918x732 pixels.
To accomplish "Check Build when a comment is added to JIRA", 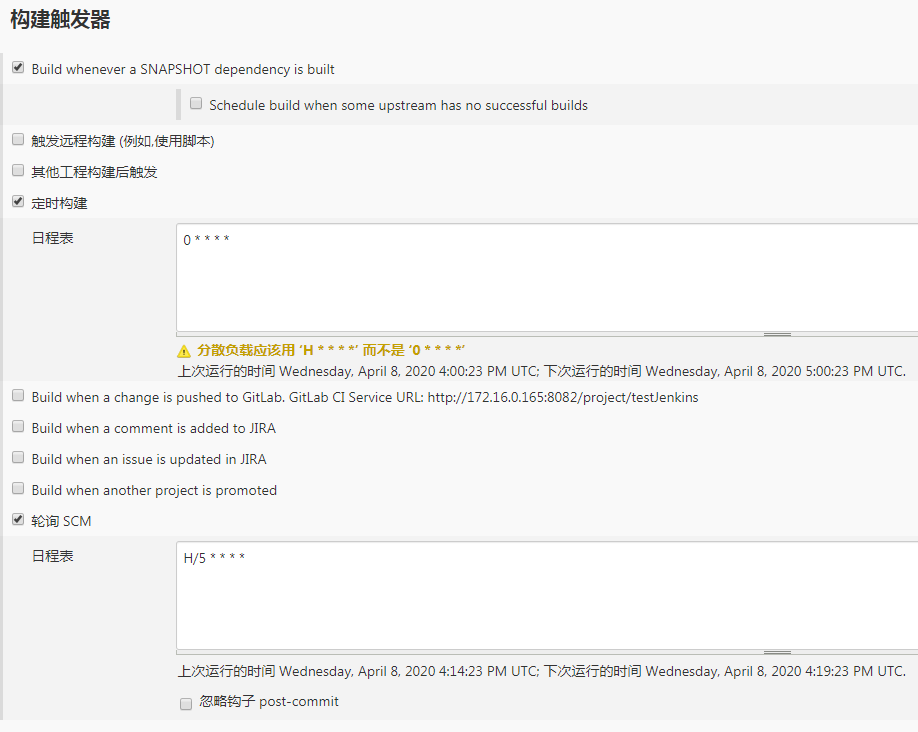I will coord(18,427).
